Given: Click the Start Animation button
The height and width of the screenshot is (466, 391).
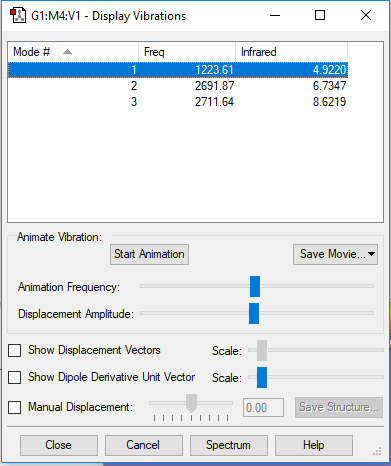Looking at the screenshot, I should pos(149,254).
